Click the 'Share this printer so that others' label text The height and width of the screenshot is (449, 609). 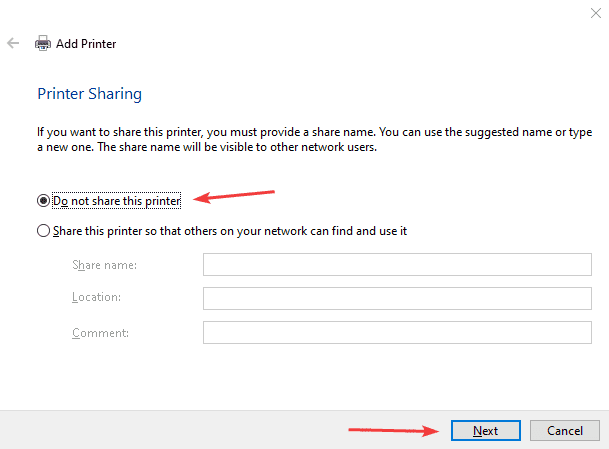pyautogui.click(x=229, y=231)
